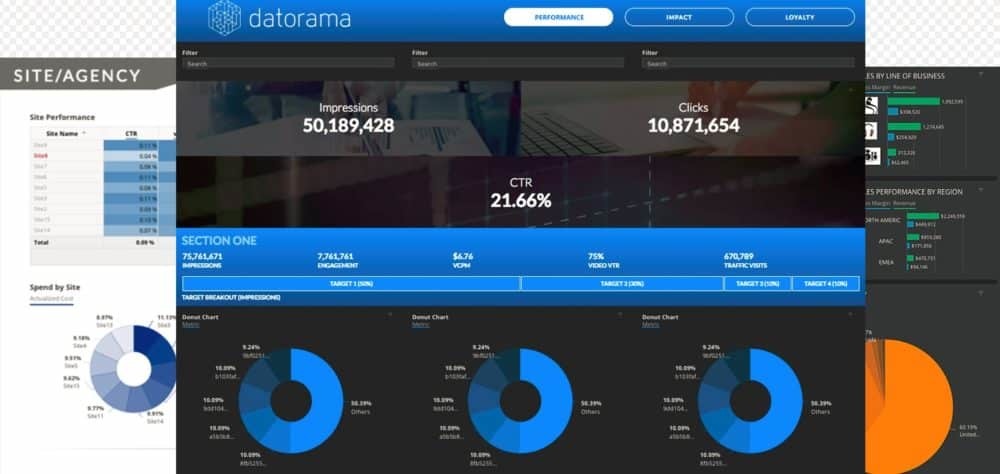Viewport: 1000px width, 474px height.
Task: Click the middle Filter search field
Action: (520, 63)
